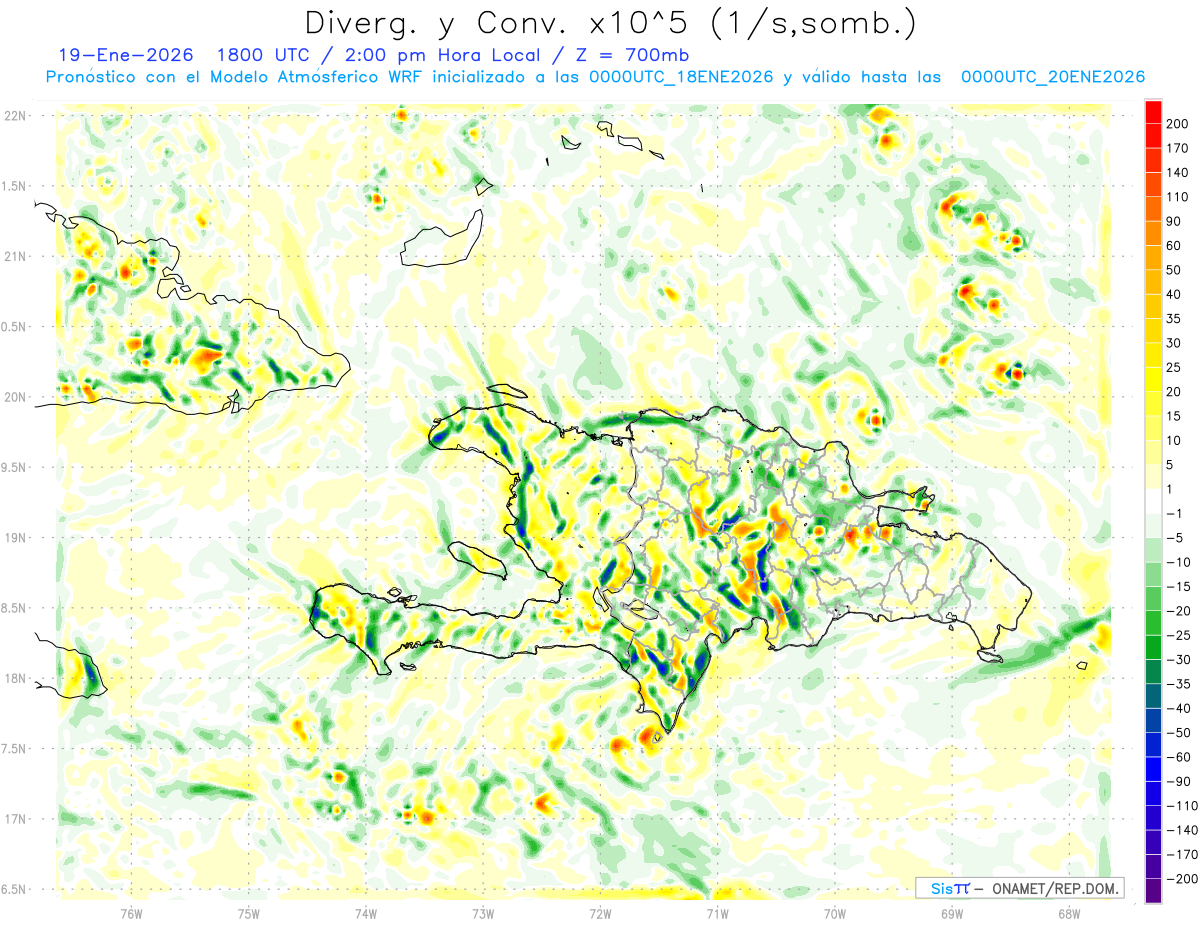Click the '35' value on the color scale
This screenshot has width=1200, height=927.
click(1175, 319)
